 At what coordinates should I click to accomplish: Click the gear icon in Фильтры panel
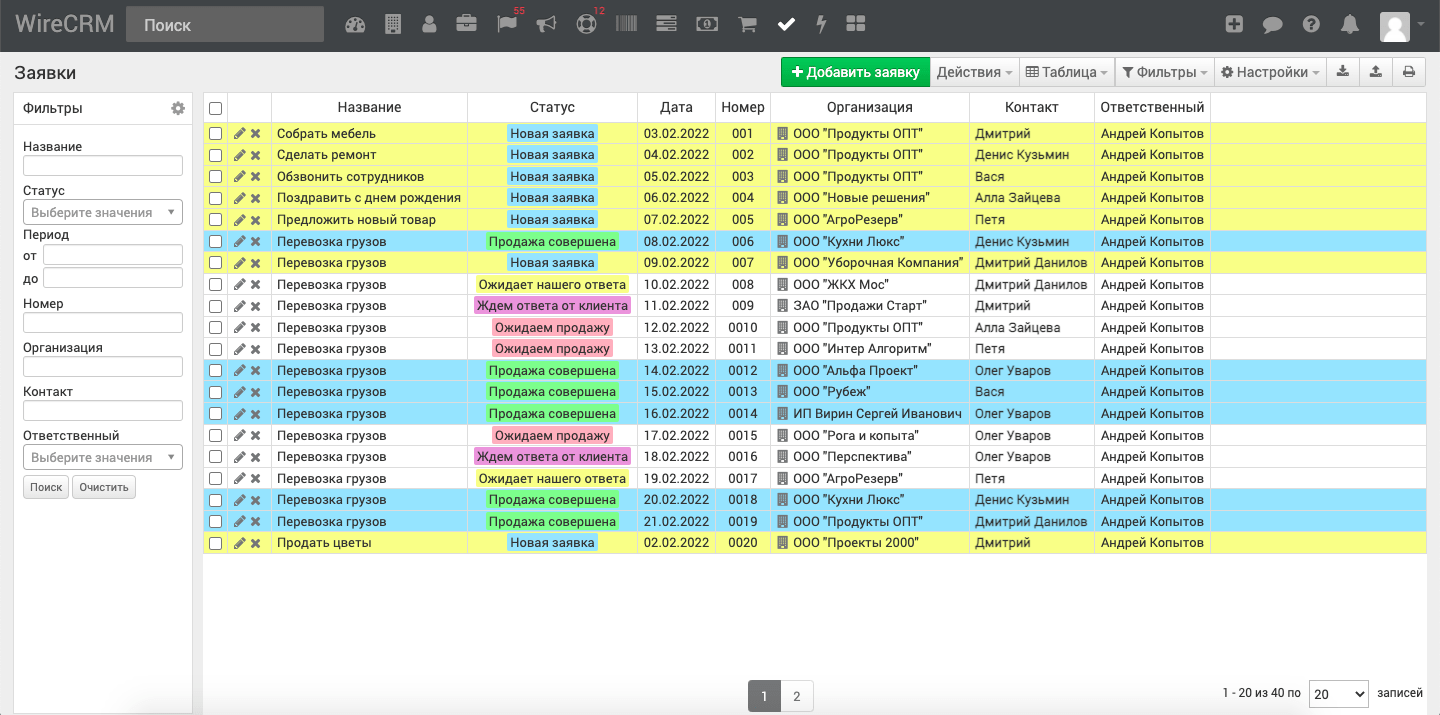point(178,108)
